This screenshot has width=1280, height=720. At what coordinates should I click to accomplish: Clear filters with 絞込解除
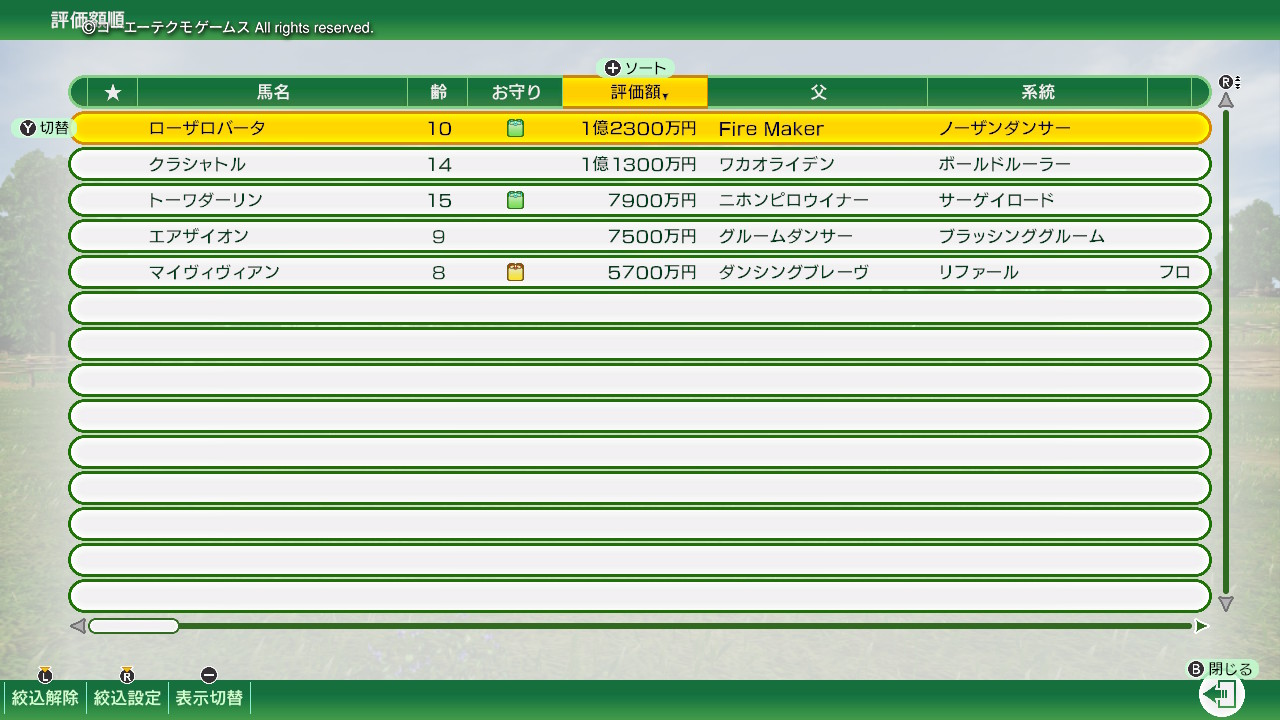click(45, 698)
